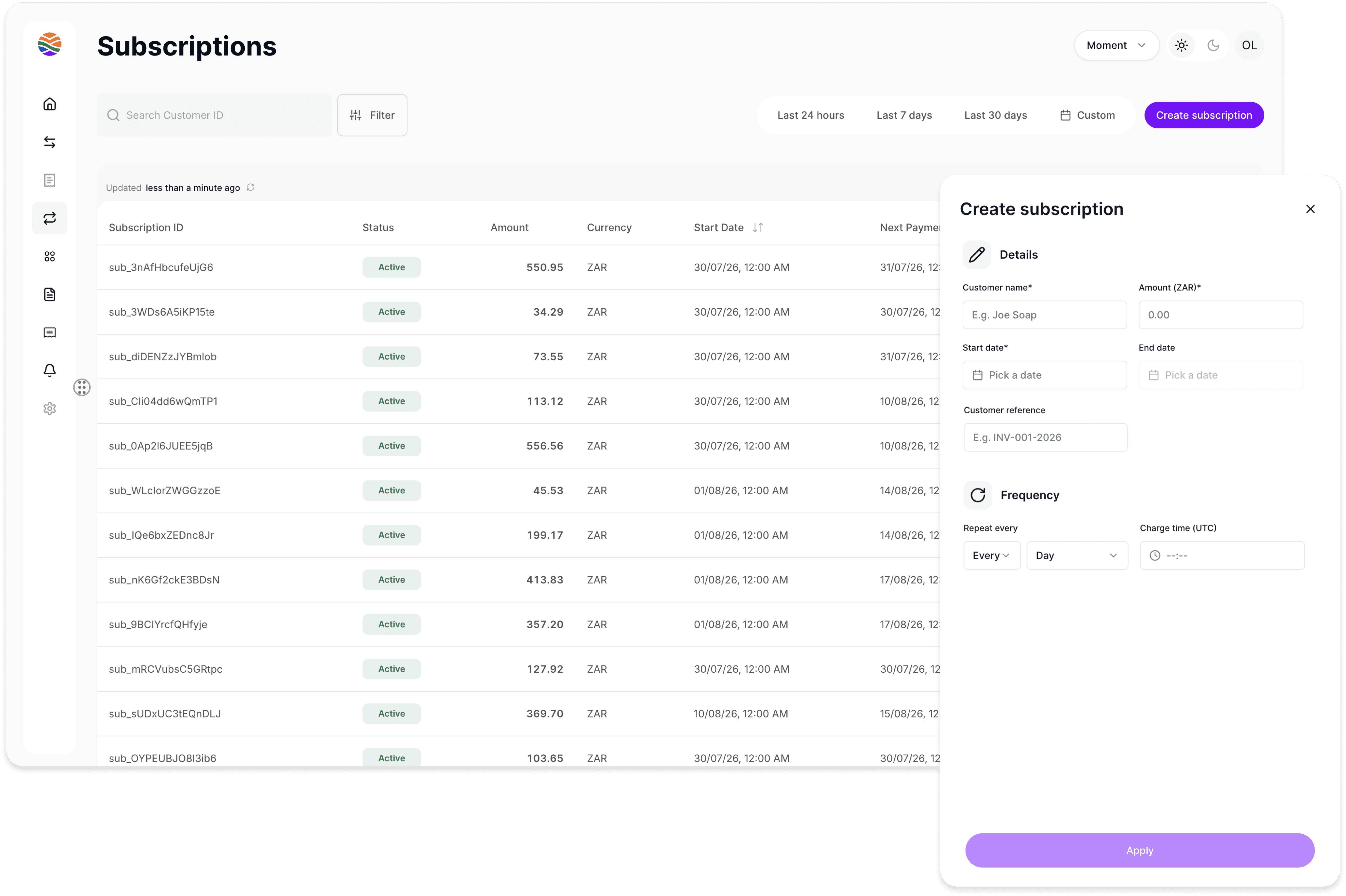Open the document page sidebar icon
This screenshot has height=896, width=1346.
pyautogui.click(x=50, y=294)
